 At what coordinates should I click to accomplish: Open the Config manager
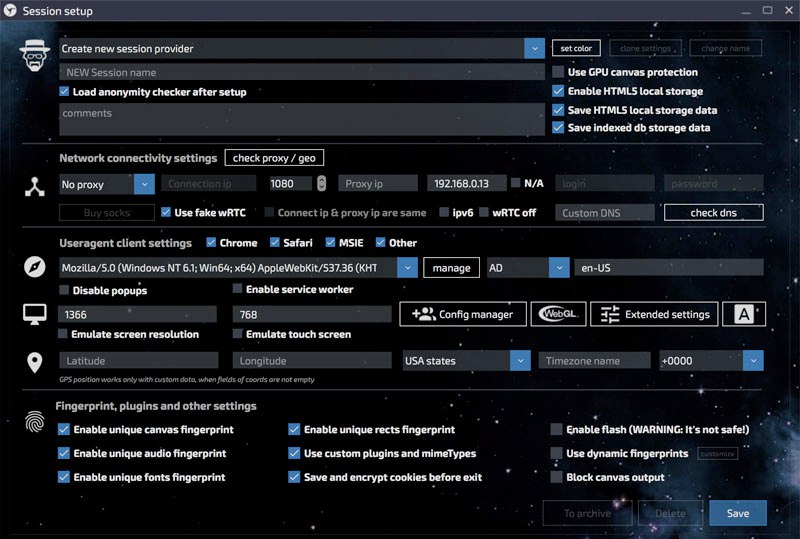click(x=463, y=314)
